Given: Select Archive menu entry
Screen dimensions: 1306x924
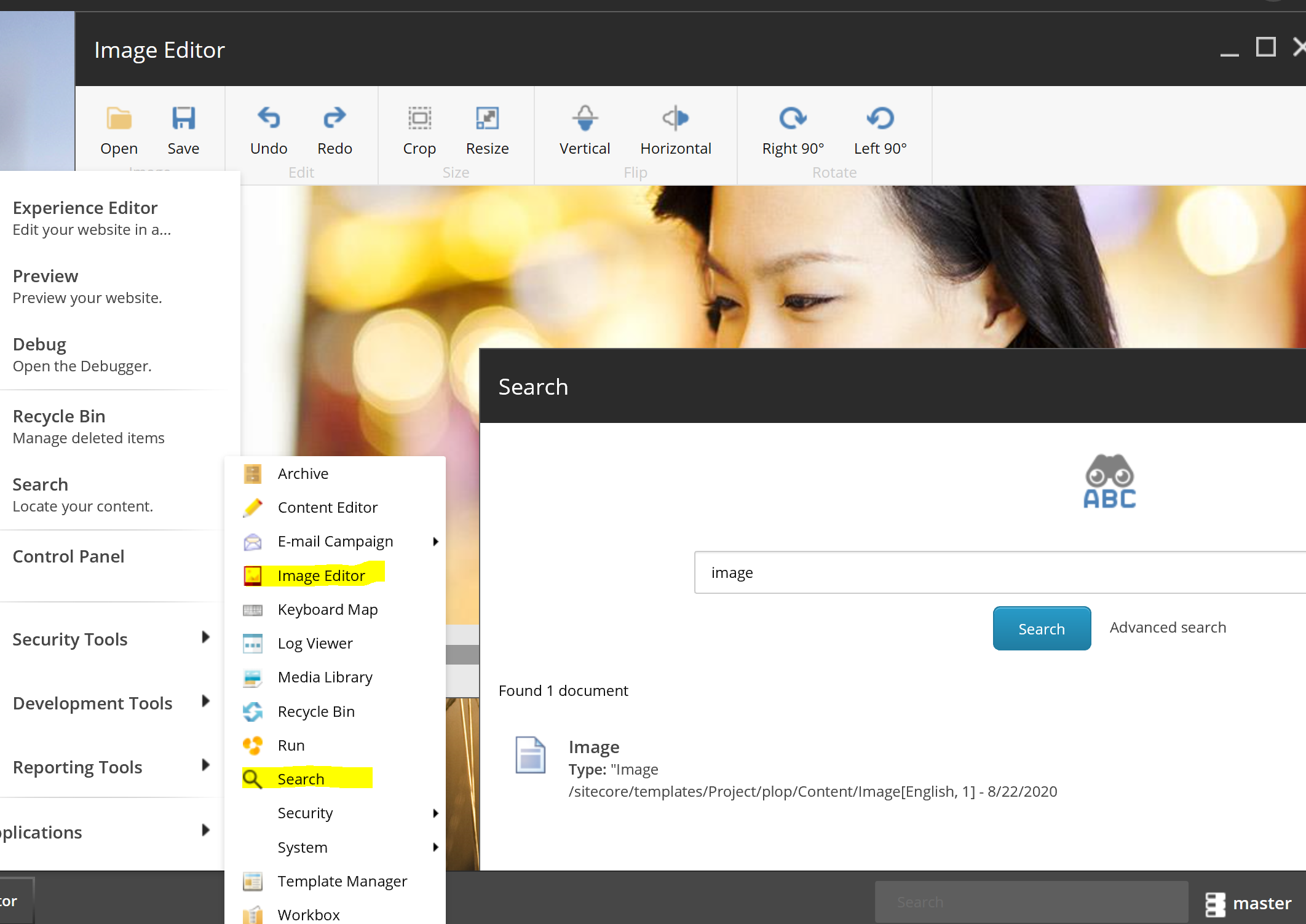Looking at the screenshot, I should pyautogui.click(x=303, y=473).
